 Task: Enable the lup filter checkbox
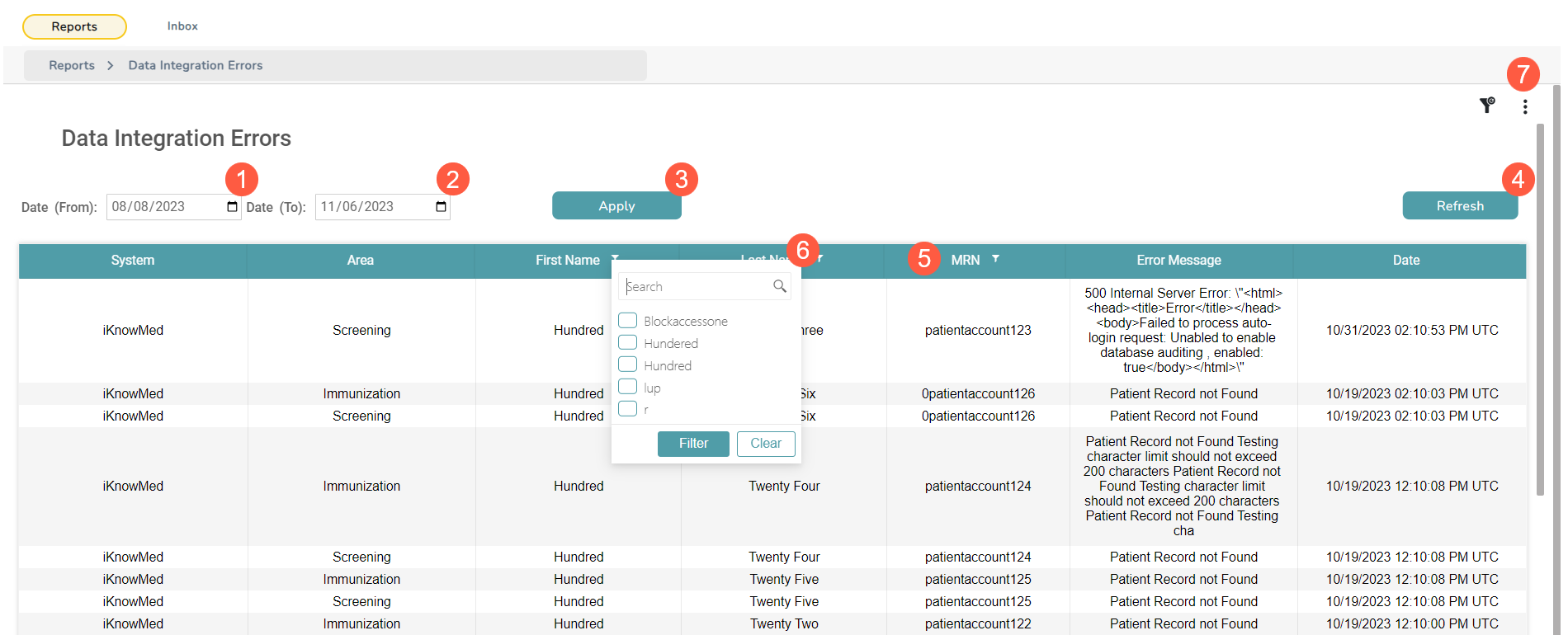(628, 387)
